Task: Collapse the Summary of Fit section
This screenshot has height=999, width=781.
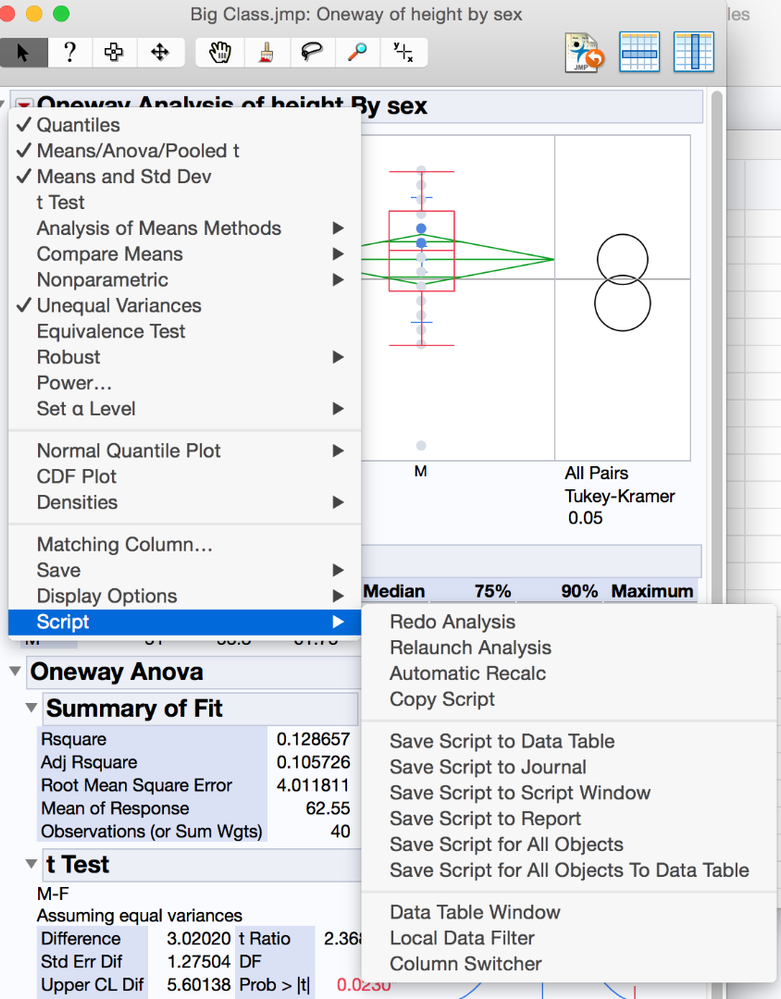Action: click(x=31, y=707)
